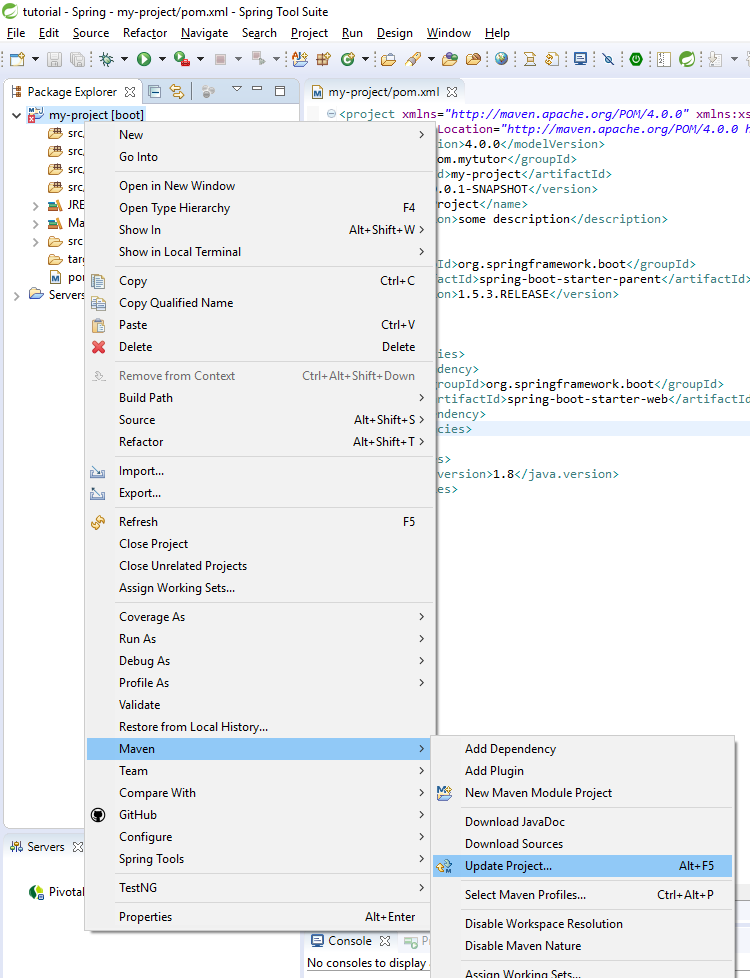Click the Open Web Browser globe icon
This screenshot has height=978, width=750.
[x=502, y=59]
